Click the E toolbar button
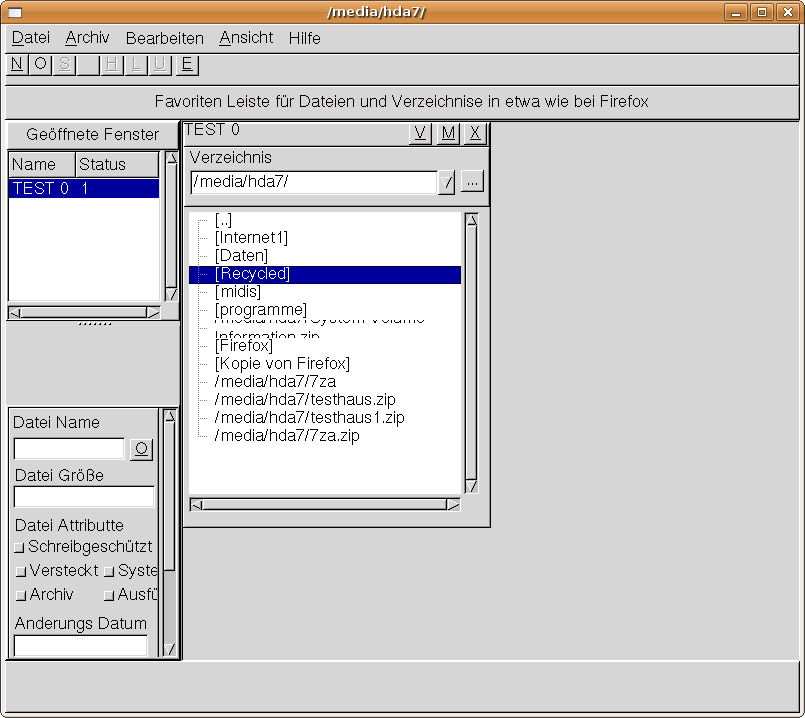Viewport: 805px width, 718px height. 186,65
